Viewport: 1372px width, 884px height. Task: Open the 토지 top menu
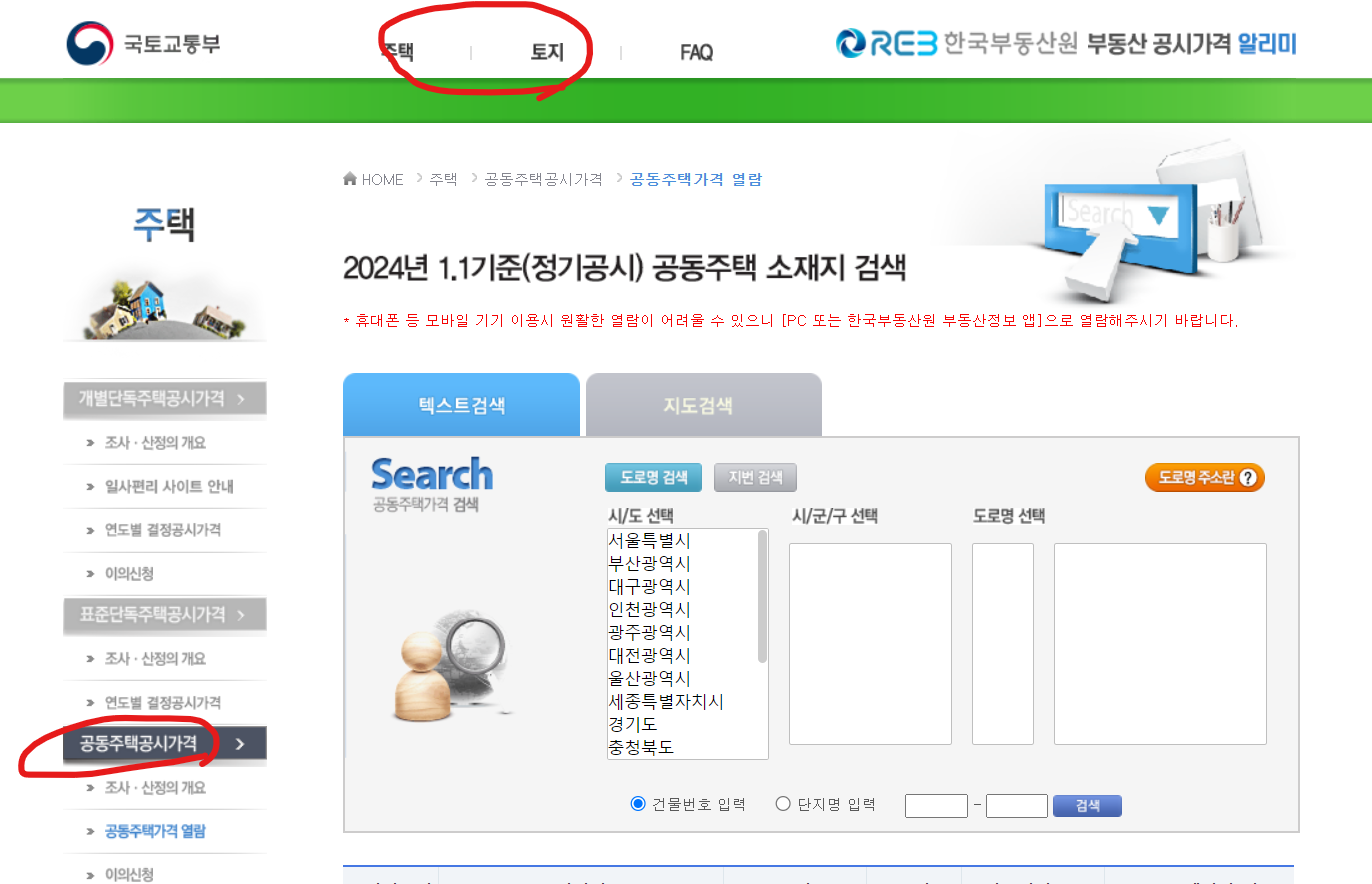tap(547, 52)
